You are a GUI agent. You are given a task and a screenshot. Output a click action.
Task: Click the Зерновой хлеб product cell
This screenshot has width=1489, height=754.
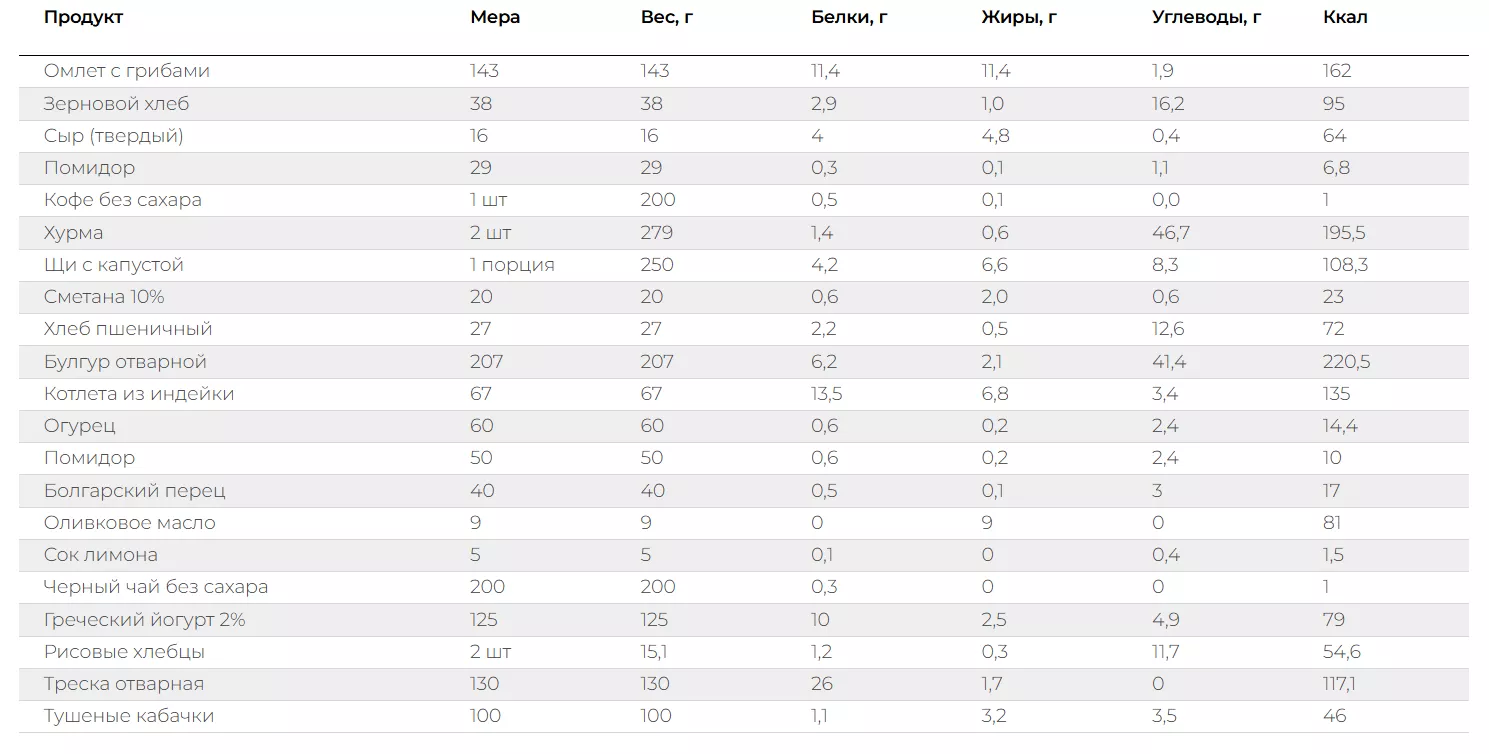(x=116, y=104)
